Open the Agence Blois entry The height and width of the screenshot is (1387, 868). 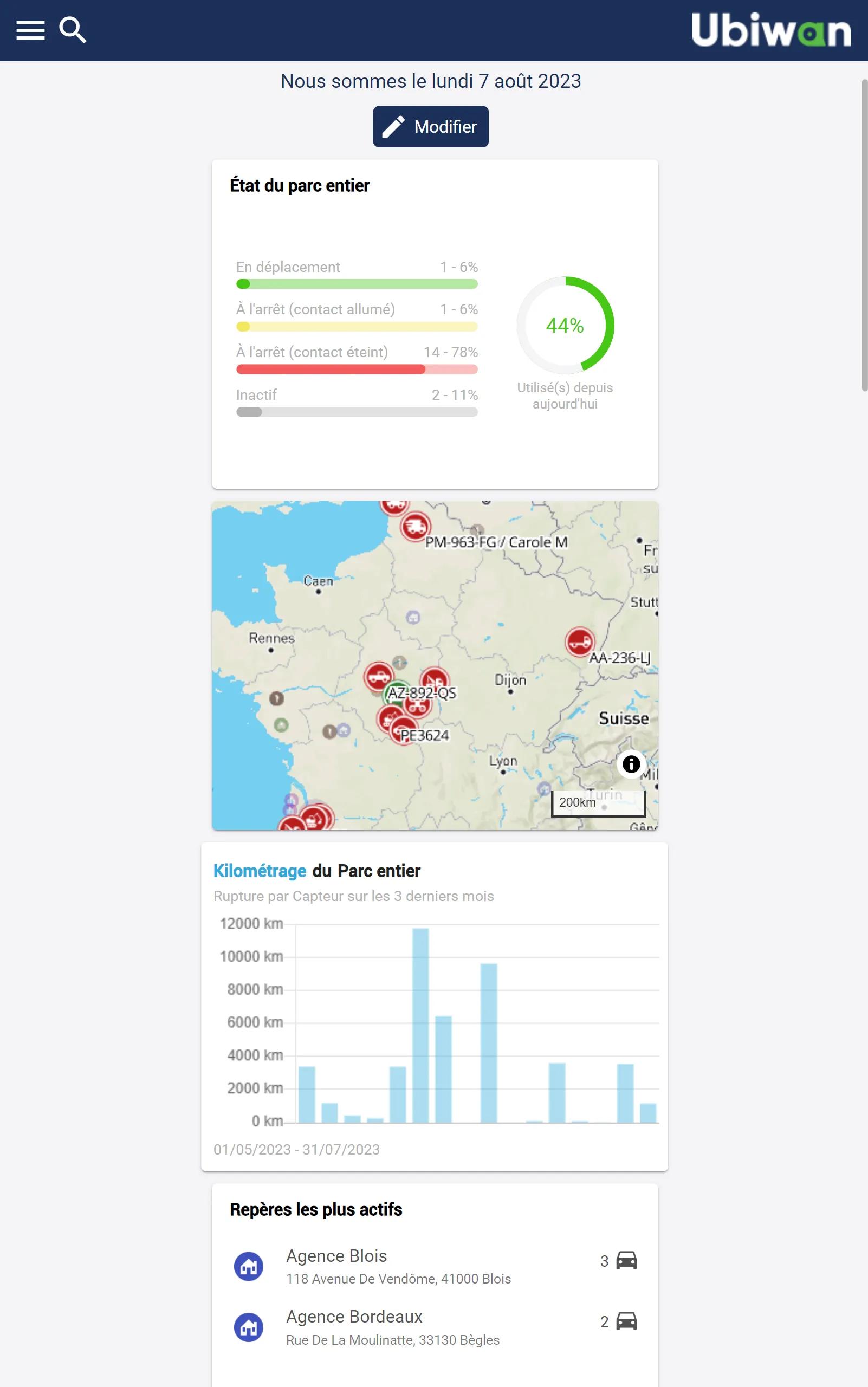(435, 1266)
